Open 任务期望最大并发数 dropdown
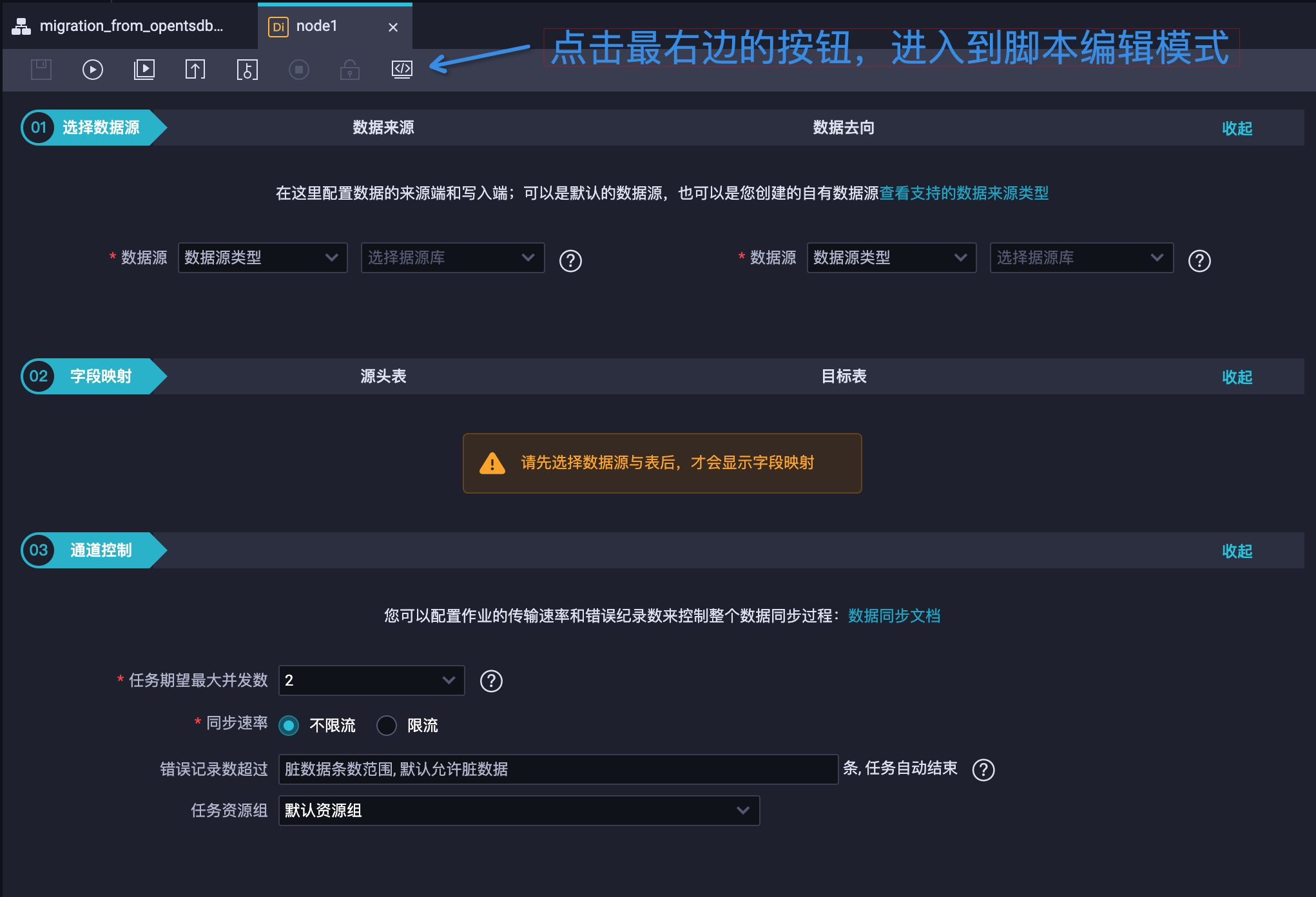 coord(372,680)
